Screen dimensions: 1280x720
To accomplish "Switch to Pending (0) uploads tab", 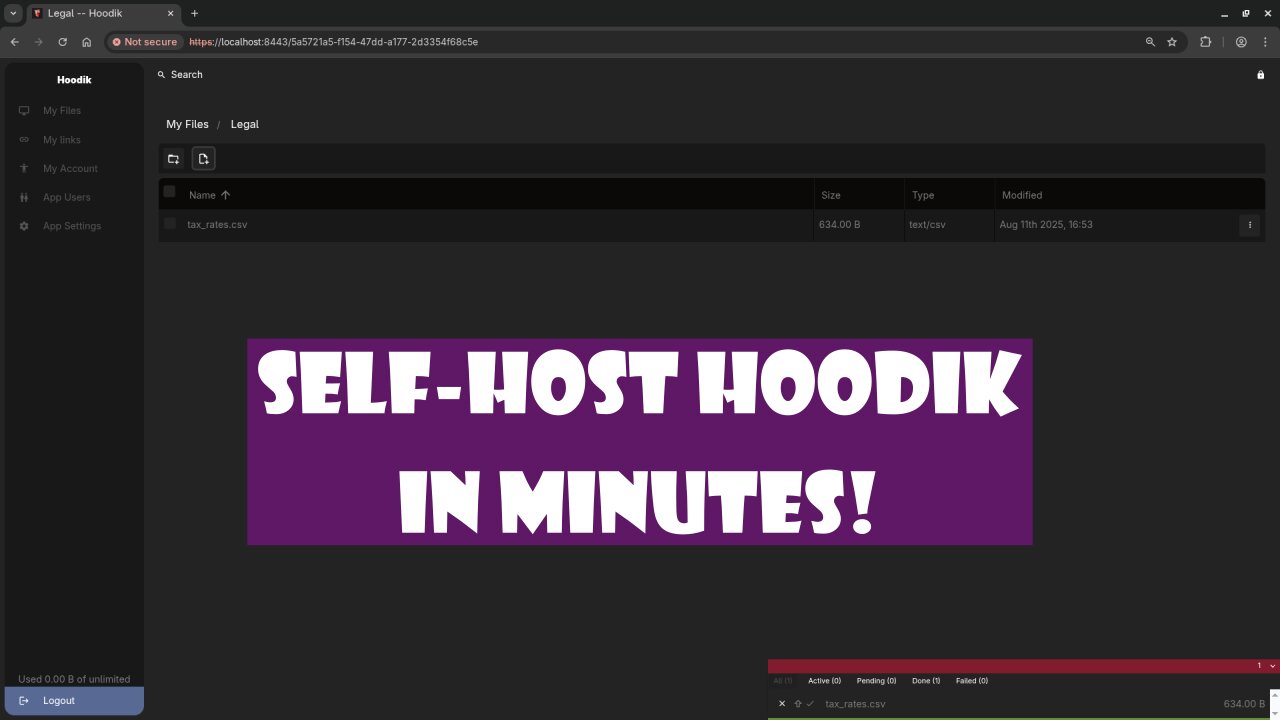I will [x=876, y=681].
